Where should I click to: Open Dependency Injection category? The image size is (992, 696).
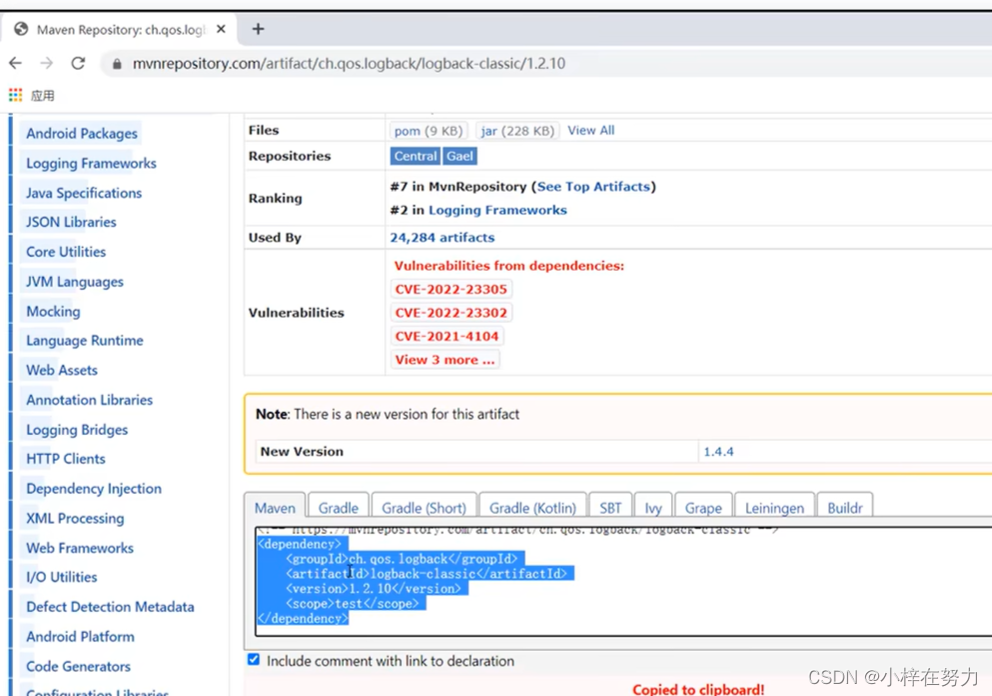tap(94, 488)
